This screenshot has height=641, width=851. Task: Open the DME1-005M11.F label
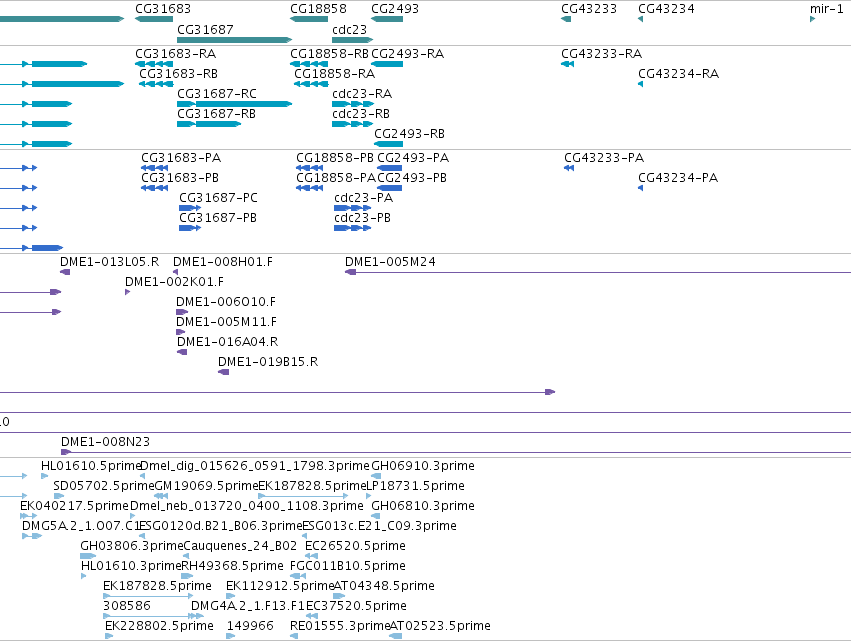point(226,322)
